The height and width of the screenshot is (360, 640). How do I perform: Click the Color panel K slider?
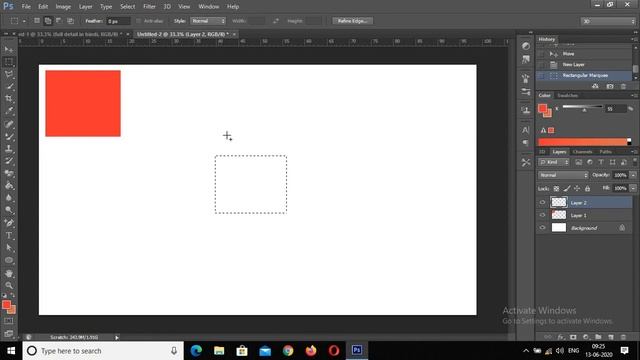[582, 108]
